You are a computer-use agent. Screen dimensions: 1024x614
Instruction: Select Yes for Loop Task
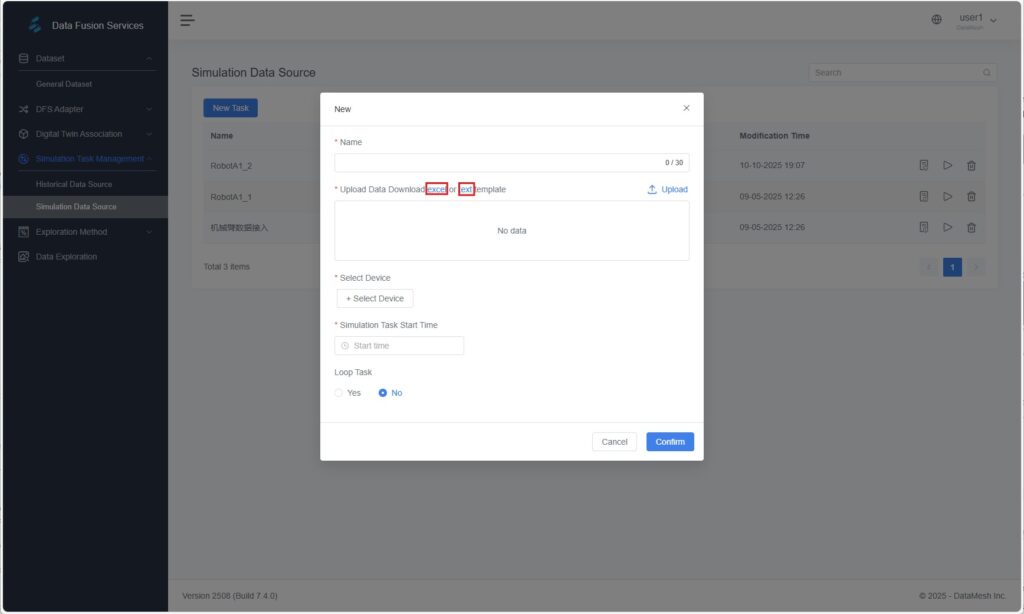click(339, 393)
